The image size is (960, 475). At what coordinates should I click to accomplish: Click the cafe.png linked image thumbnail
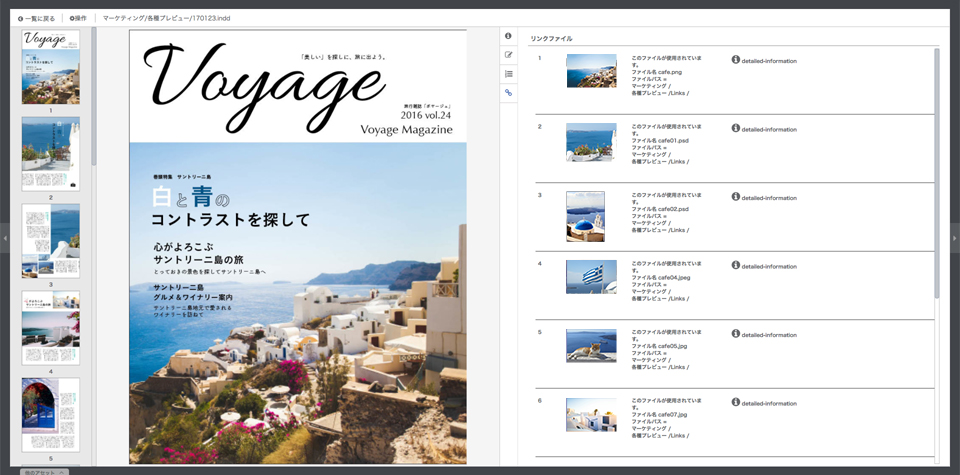coord(591,70)
